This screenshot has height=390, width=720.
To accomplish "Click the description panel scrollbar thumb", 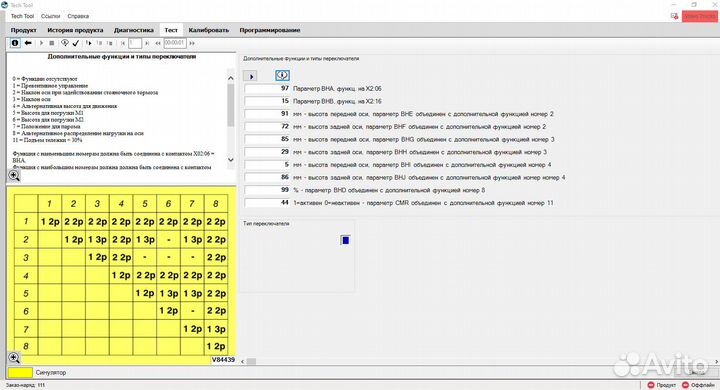I will coord(231,105).
